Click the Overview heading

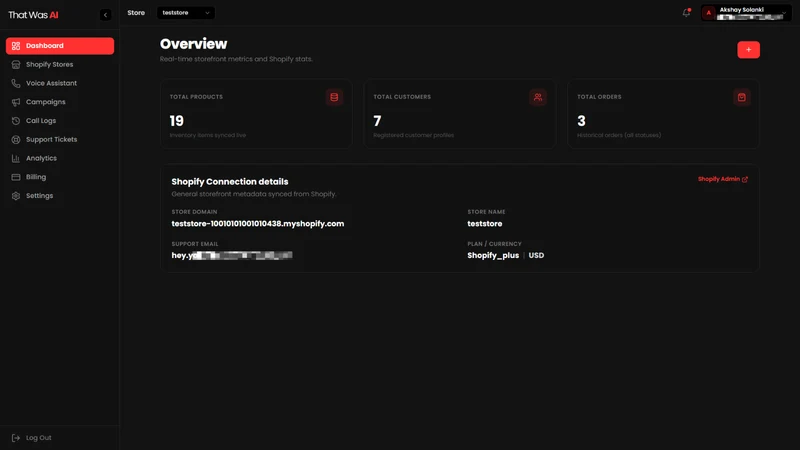click(193, 44)
